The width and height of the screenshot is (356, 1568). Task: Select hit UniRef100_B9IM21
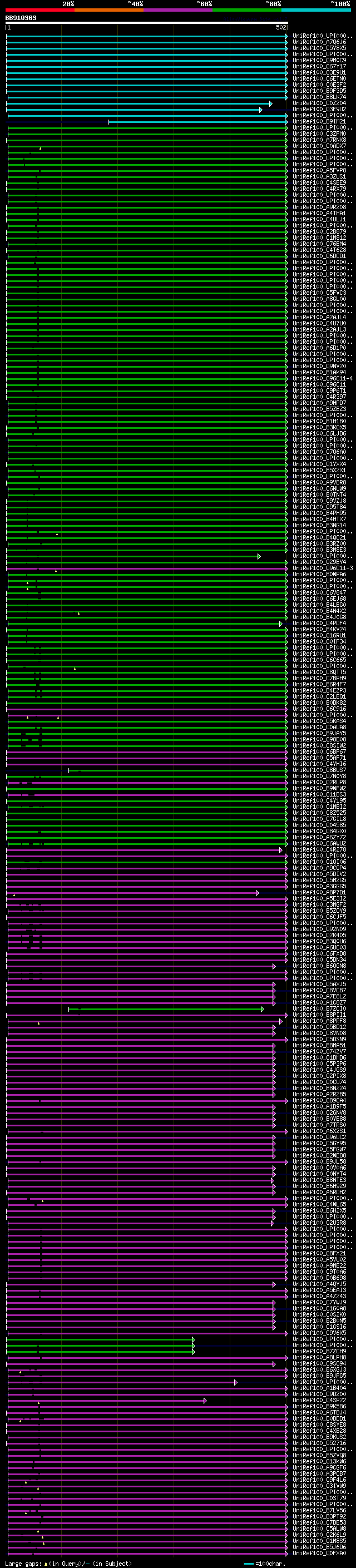[x=319, y=122]
